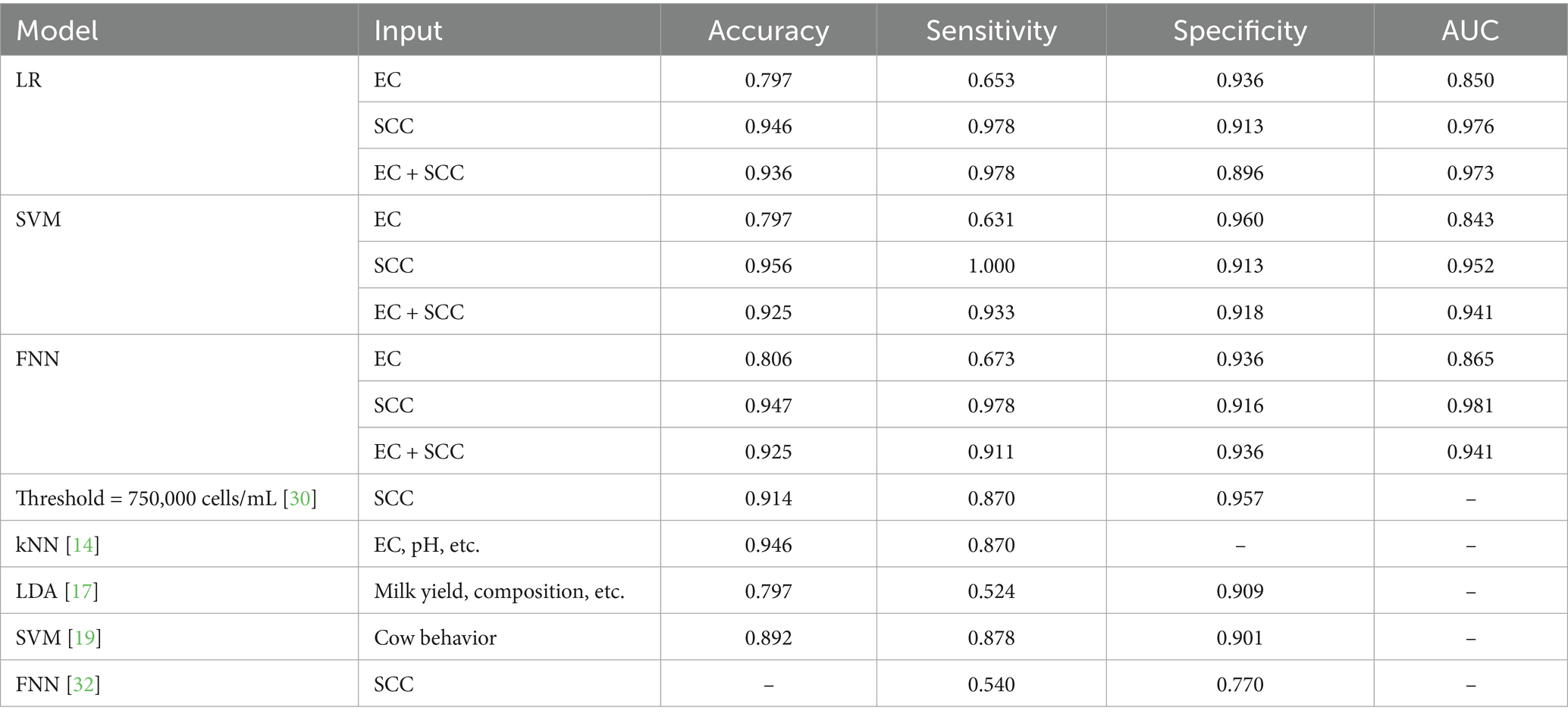Click the Sensitivity column header

click(x=991, y=30)
